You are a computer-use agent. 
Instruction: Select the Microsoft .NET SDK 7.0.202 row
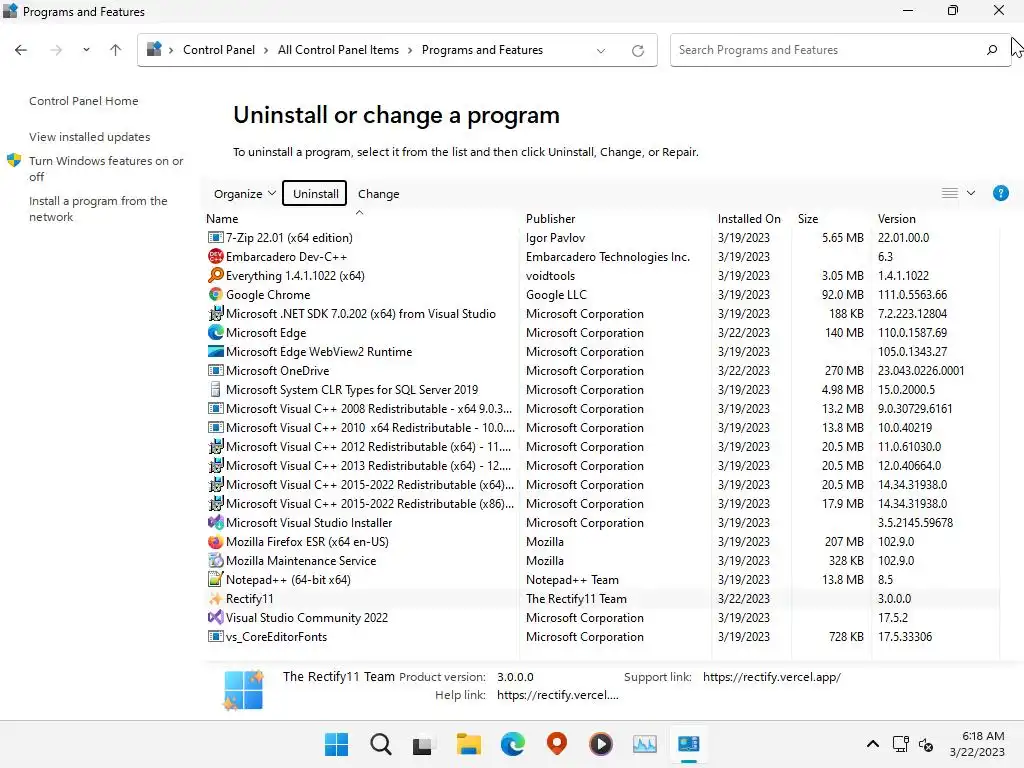point(602,313)
